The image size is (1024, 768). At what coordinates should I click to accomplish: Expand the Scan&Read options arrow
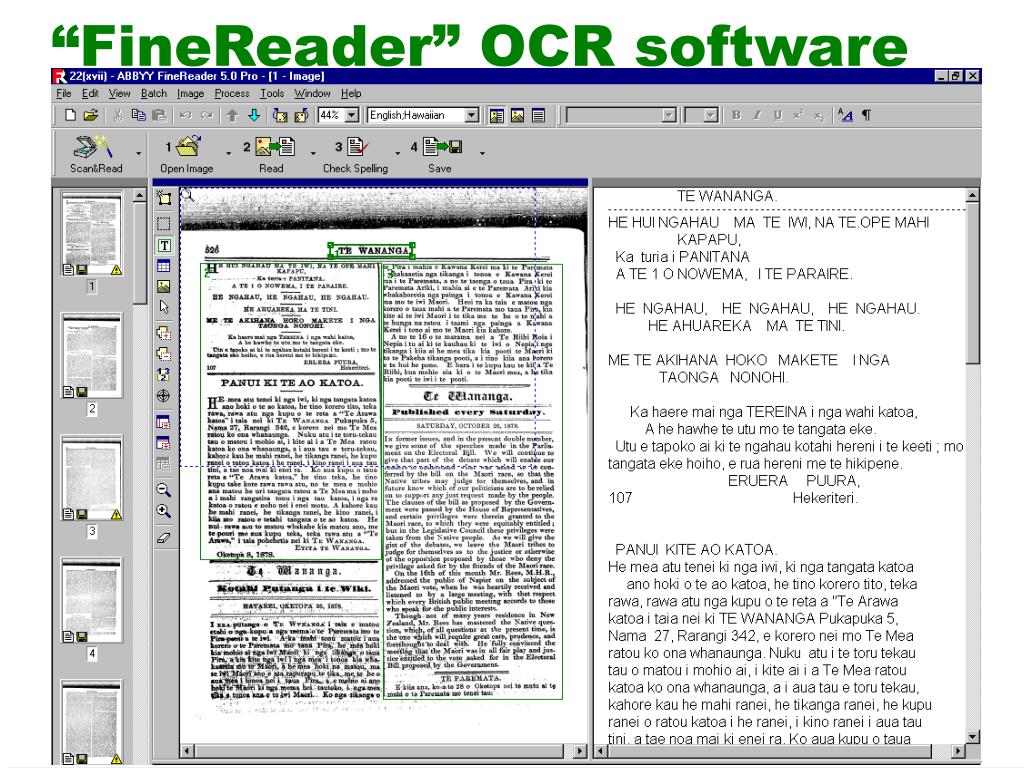[138, 153]
